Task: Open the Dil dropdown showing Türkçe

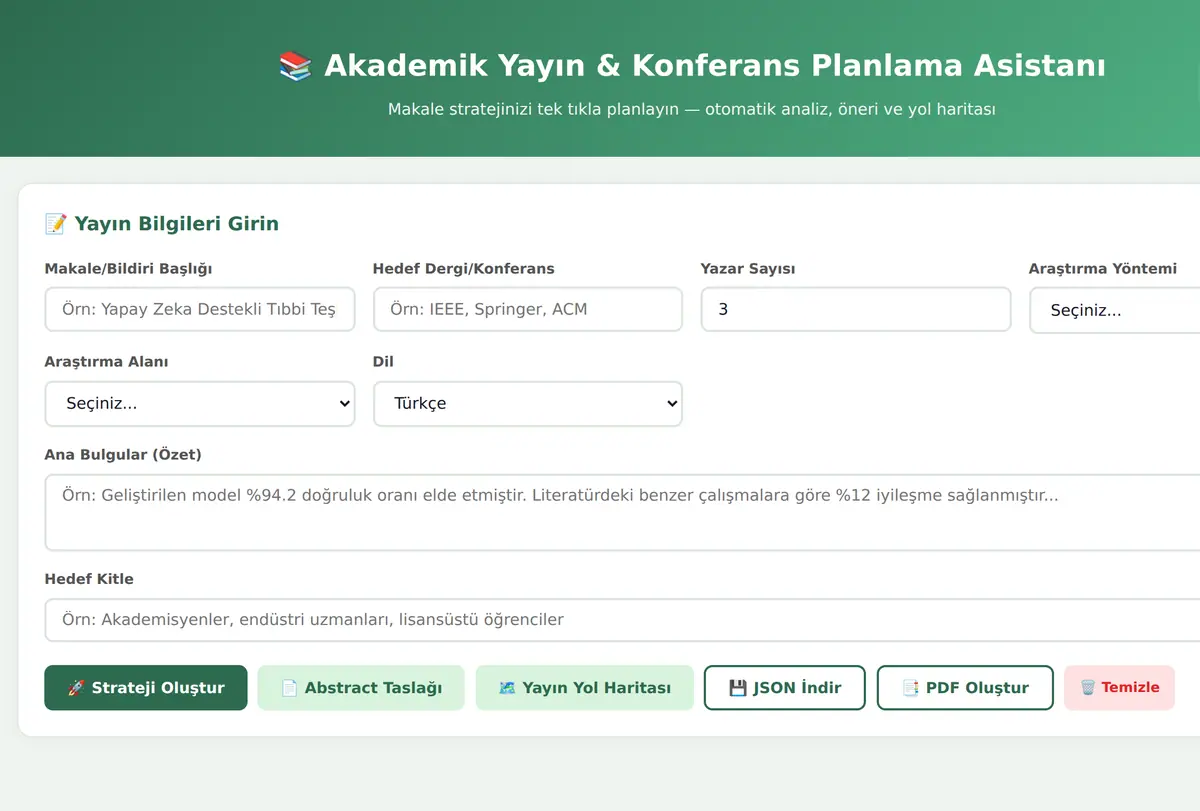Action: pos(528,404)
